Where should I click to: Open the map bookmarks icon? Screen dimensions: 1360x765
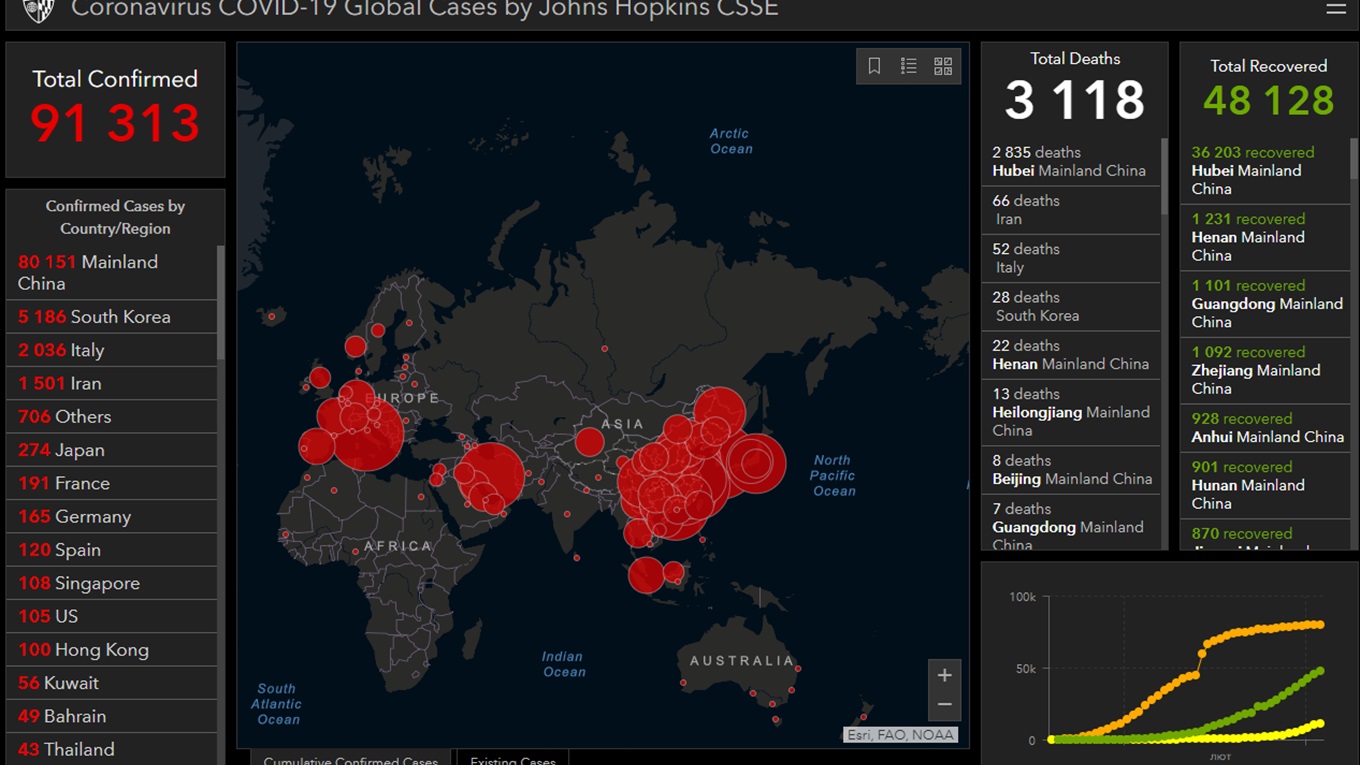click(x=874, y=66)
